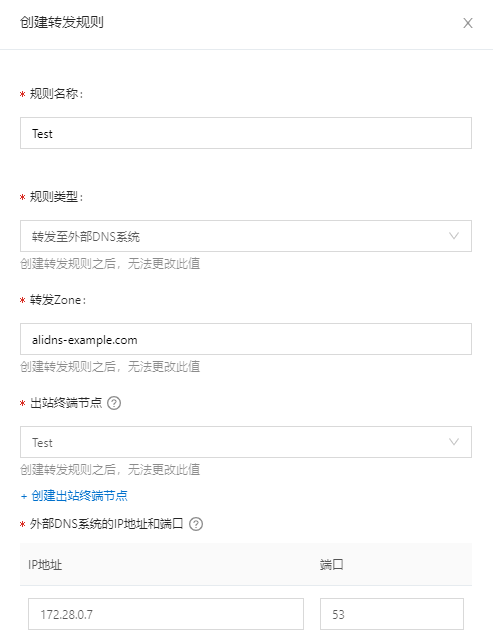Click the 转发Zone field label

[x=58, y=300]
